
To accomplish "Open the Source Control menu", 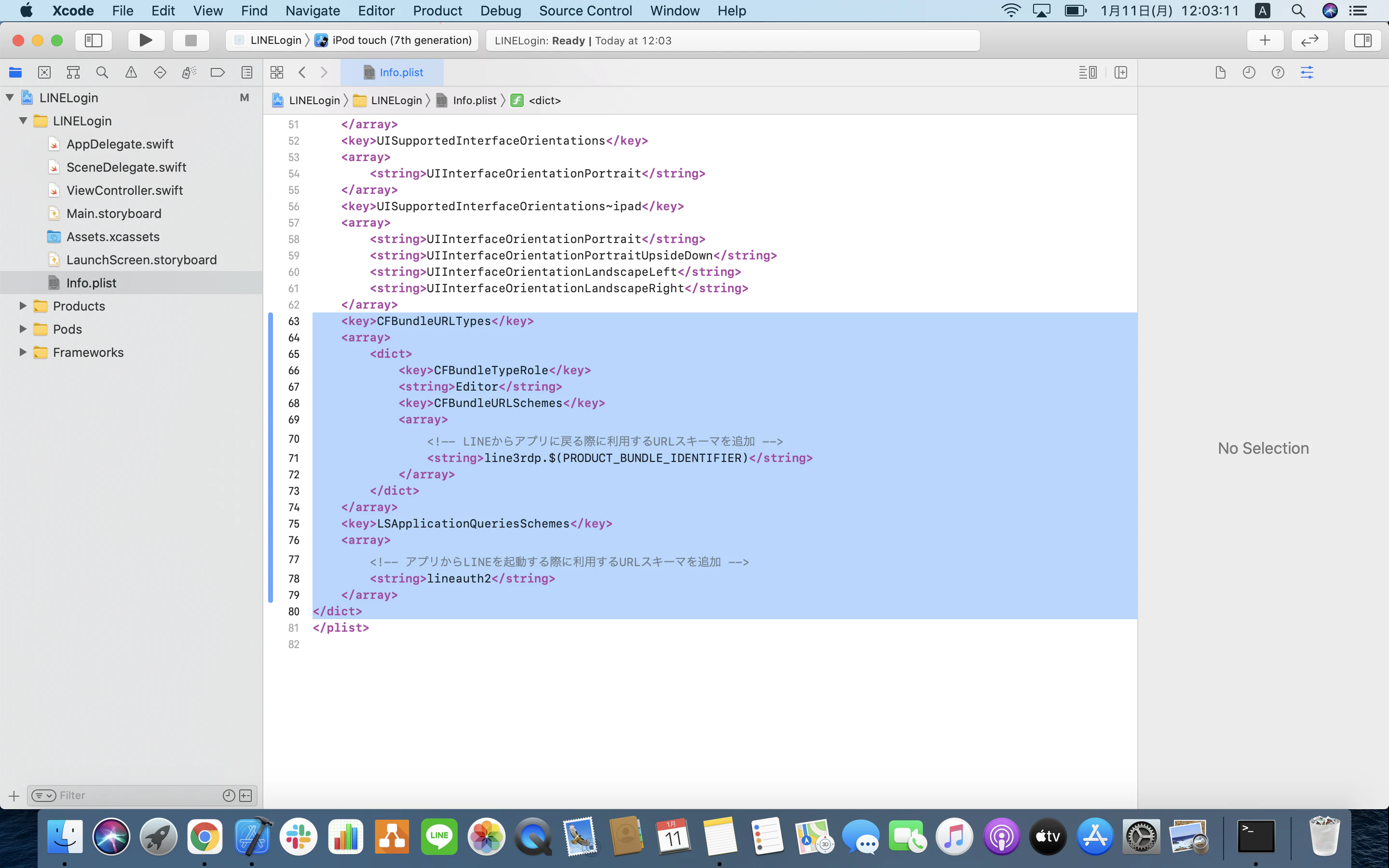I will pos(586,11).
